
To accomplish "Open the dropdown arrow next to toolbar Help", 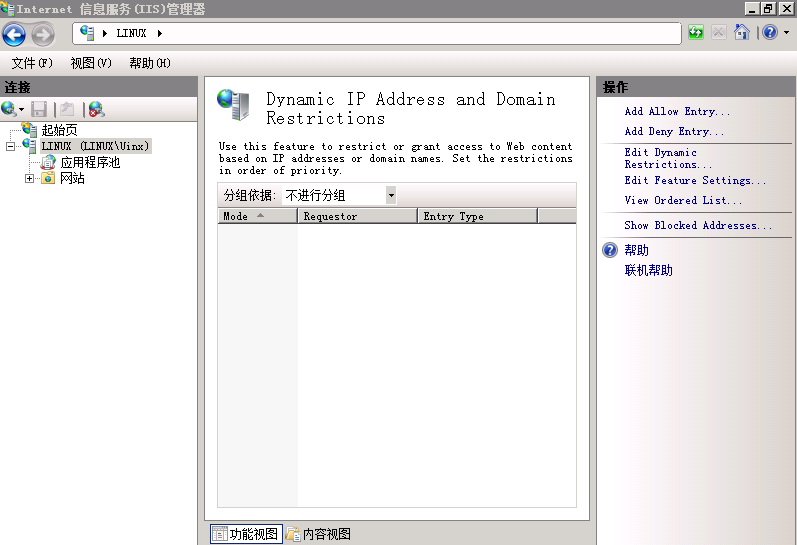I will coord(786,33).
